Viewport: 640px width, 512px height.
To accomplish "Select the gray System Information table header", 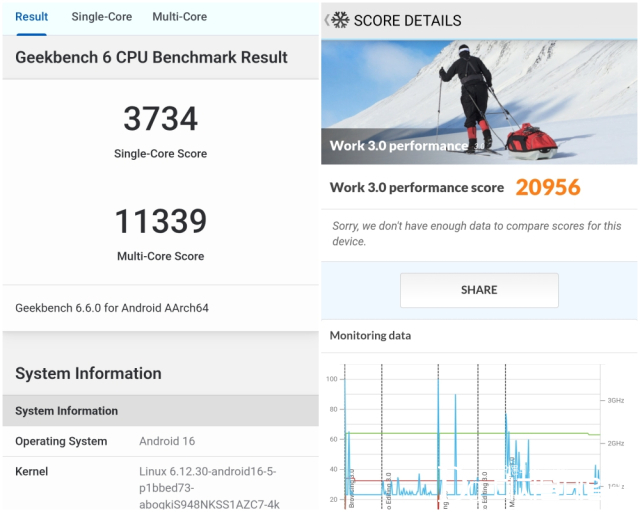I will pos(160,411).
